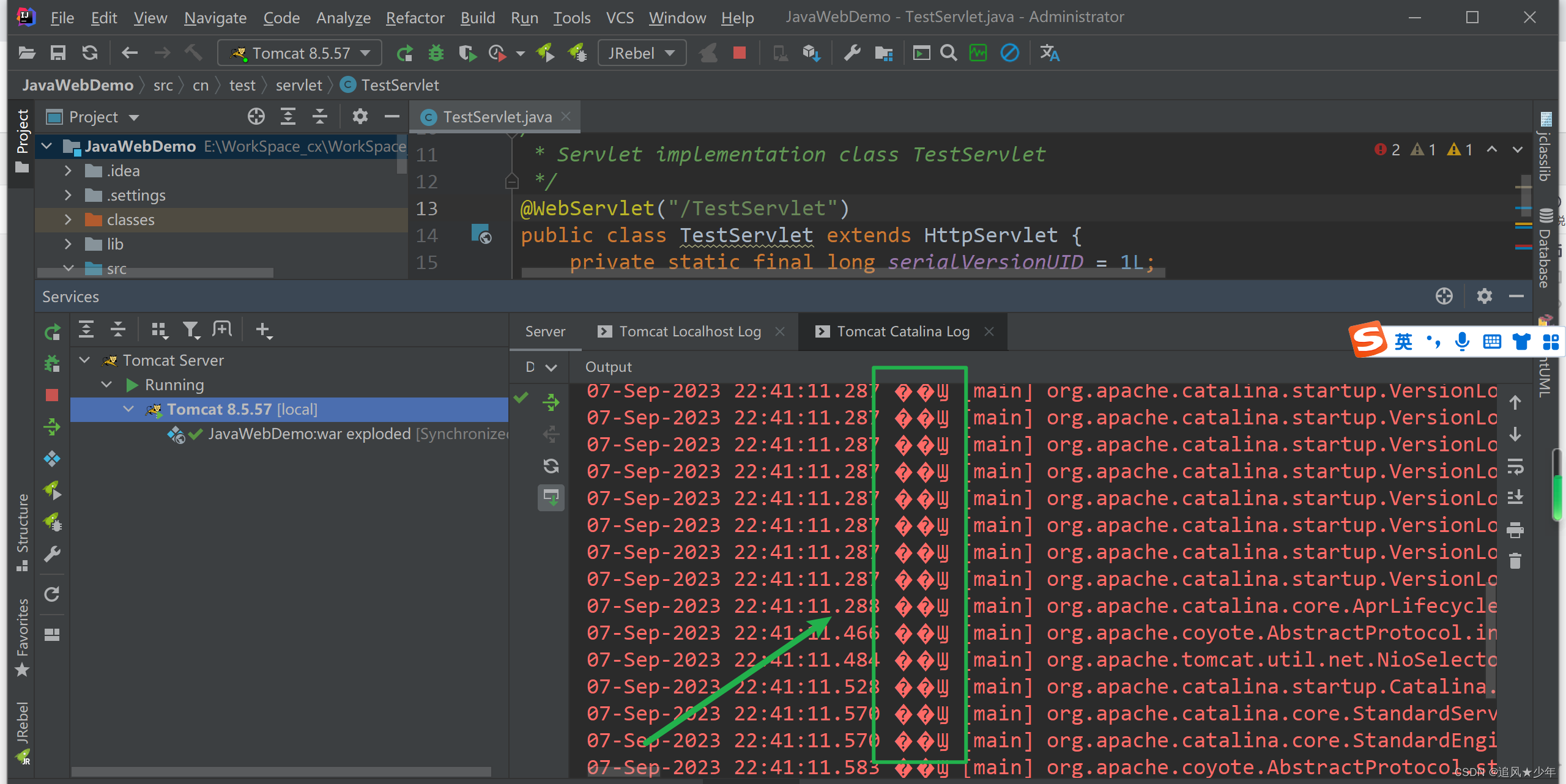Click Expand All in Project panel
Viewport: 1566px width, 784px height.
(x=288, y=116)
